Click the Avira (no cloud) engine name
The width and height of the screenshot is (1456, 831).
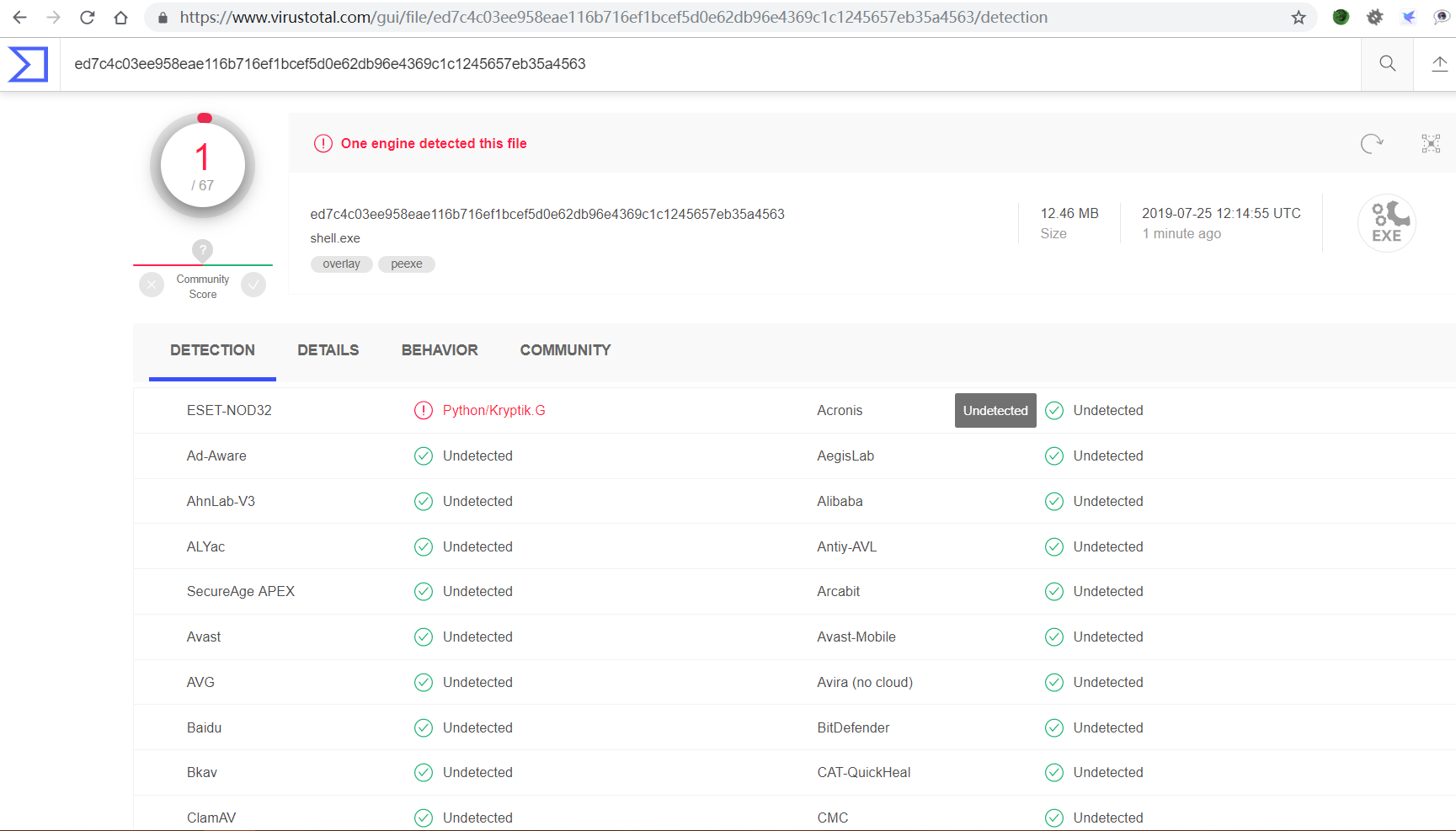[x=865, y=682]
